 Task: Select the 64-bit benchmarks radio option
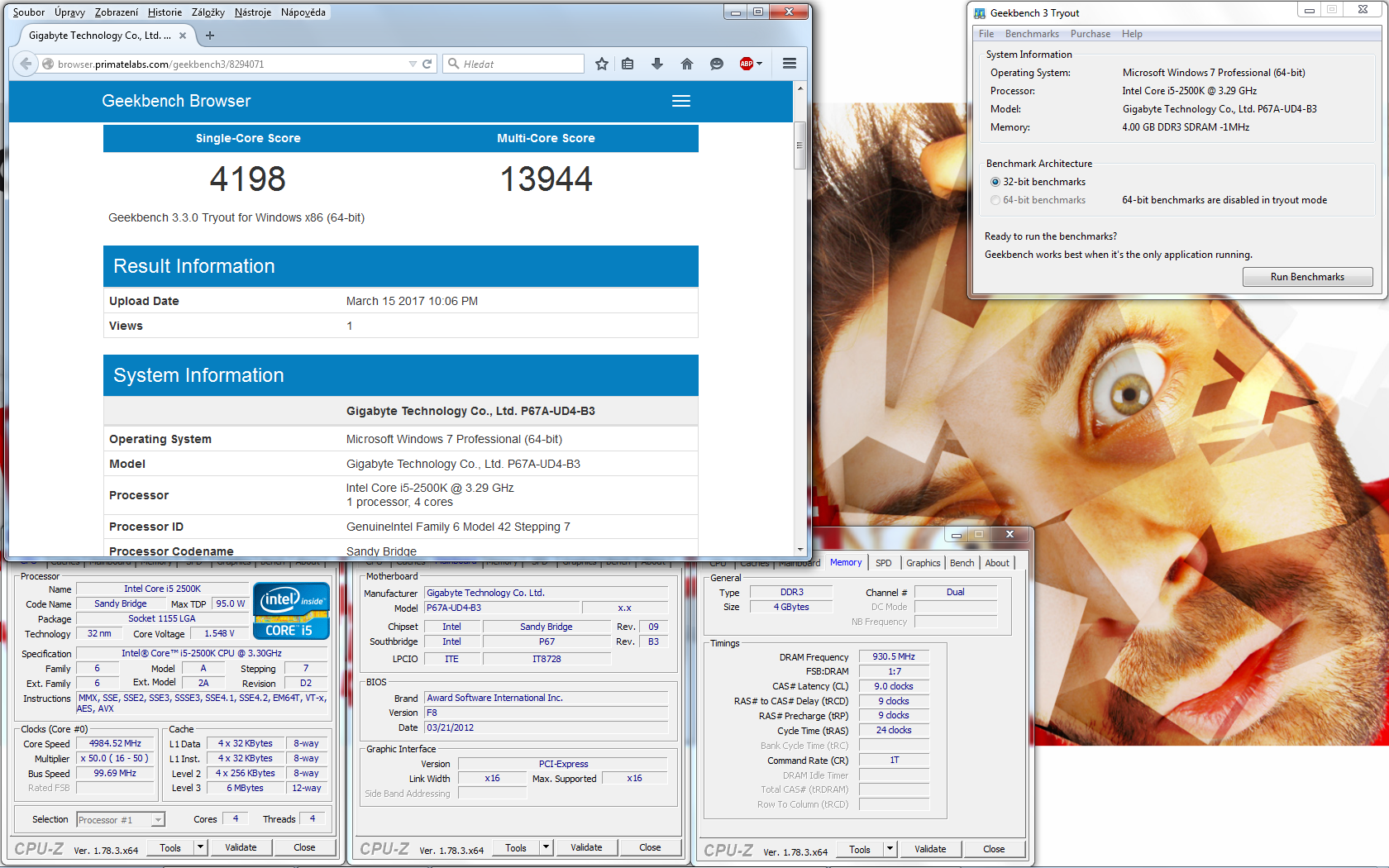coord(995,200)
